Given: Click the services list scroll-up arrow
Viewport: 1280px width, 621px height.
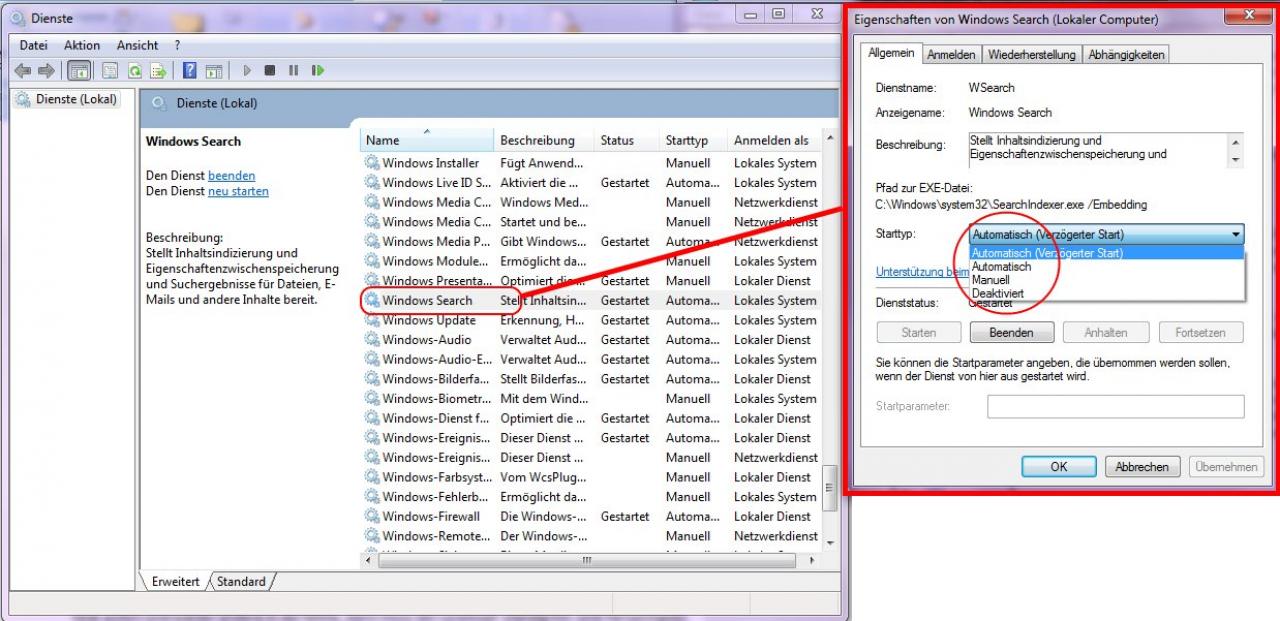Looking at the screenshot, I should (x=830, y=138).
